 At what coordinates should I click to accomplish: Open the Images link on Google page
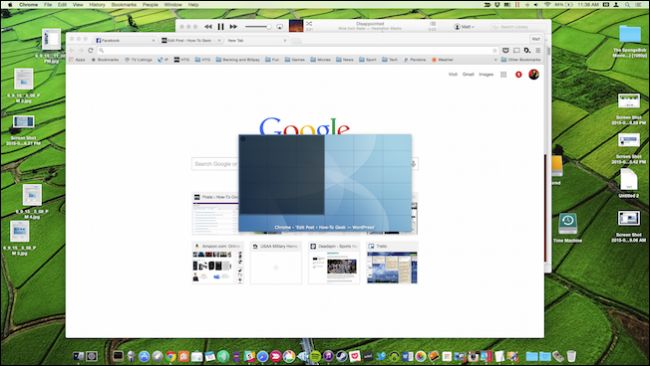486,75
